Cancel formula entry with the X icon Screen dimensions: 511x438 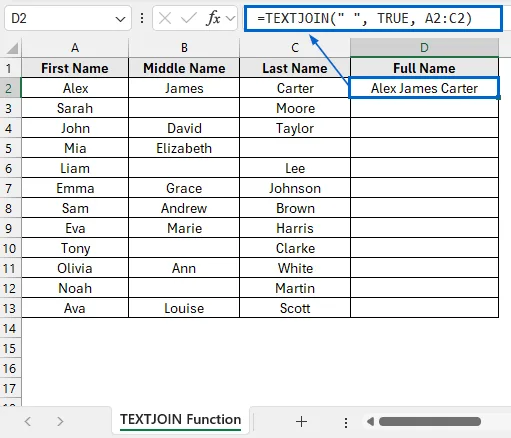tap(165, 18)
